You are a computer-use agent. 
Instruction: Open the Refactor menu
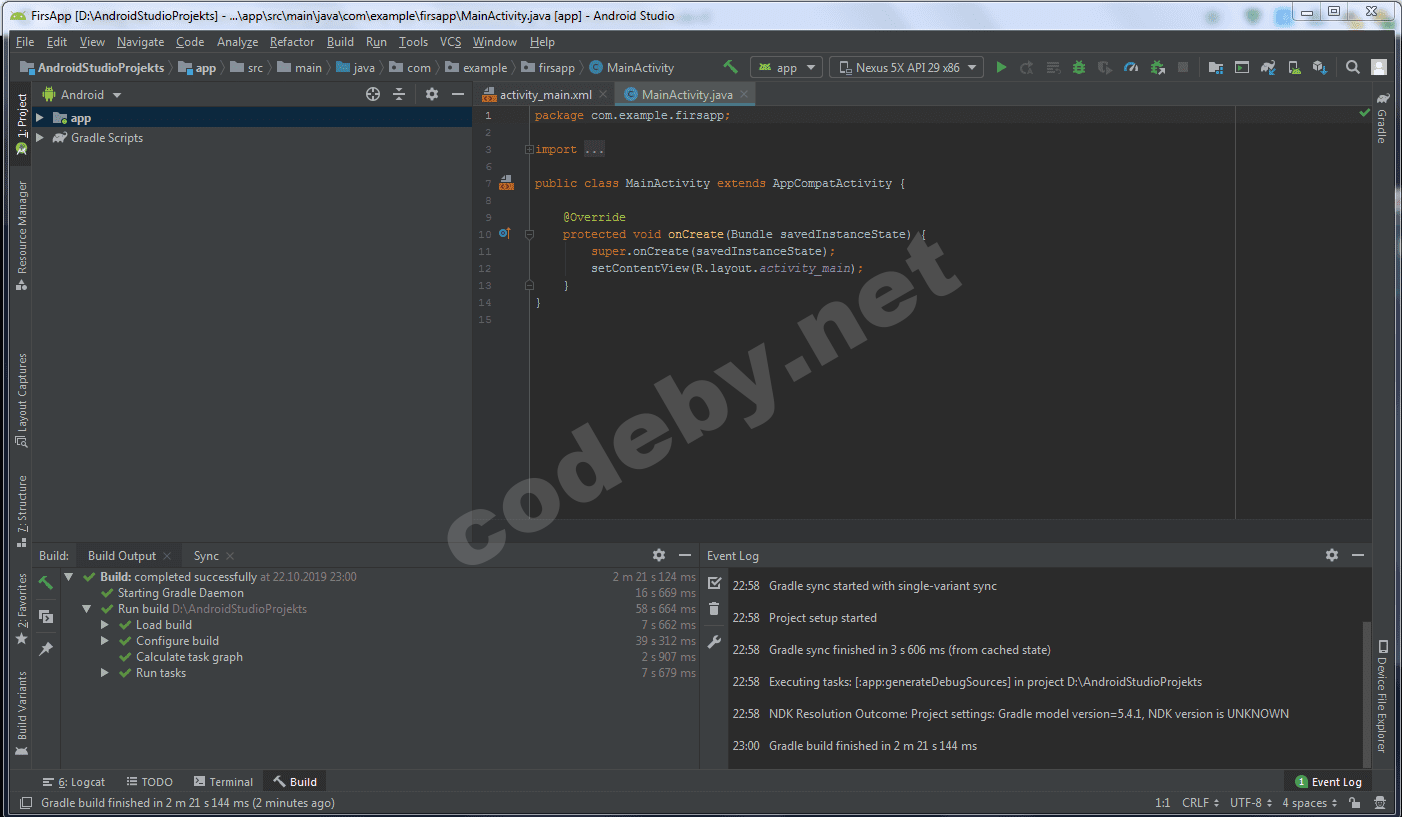pos(292,42)
